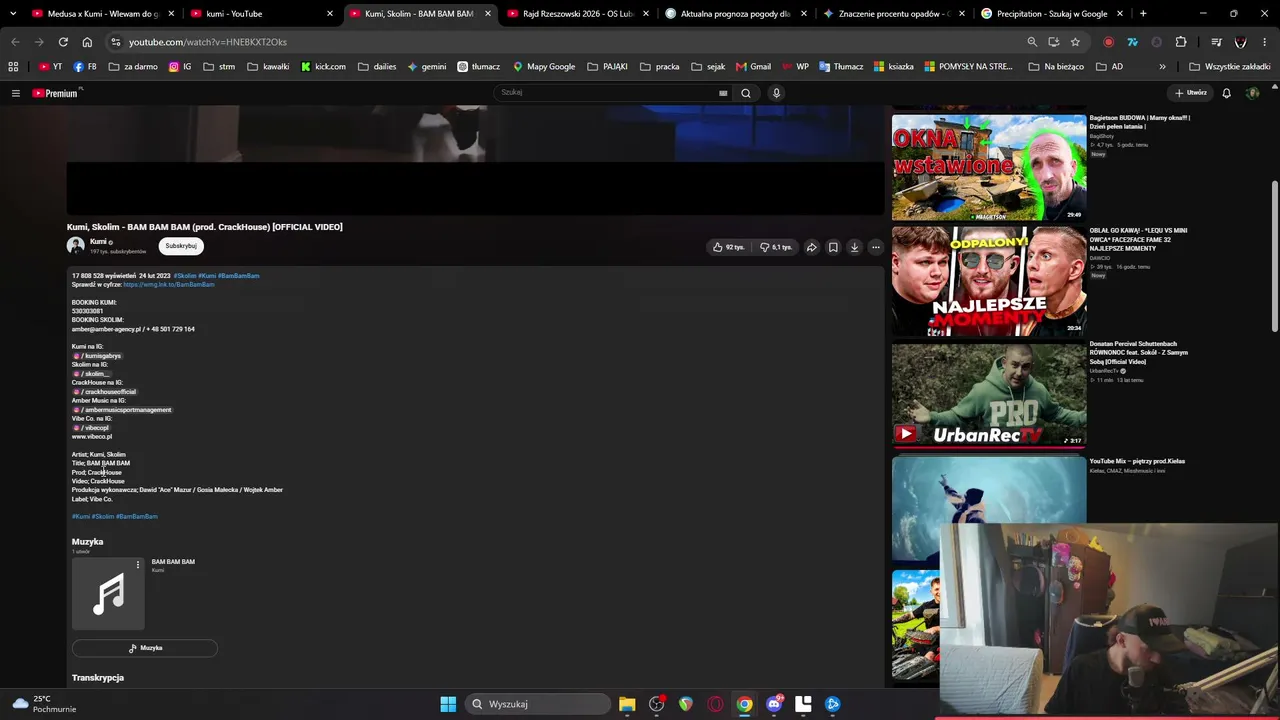Open the YouTube guide hamburger menu
The height and width of the screenshot is (720, 1280).
point(16,93)
